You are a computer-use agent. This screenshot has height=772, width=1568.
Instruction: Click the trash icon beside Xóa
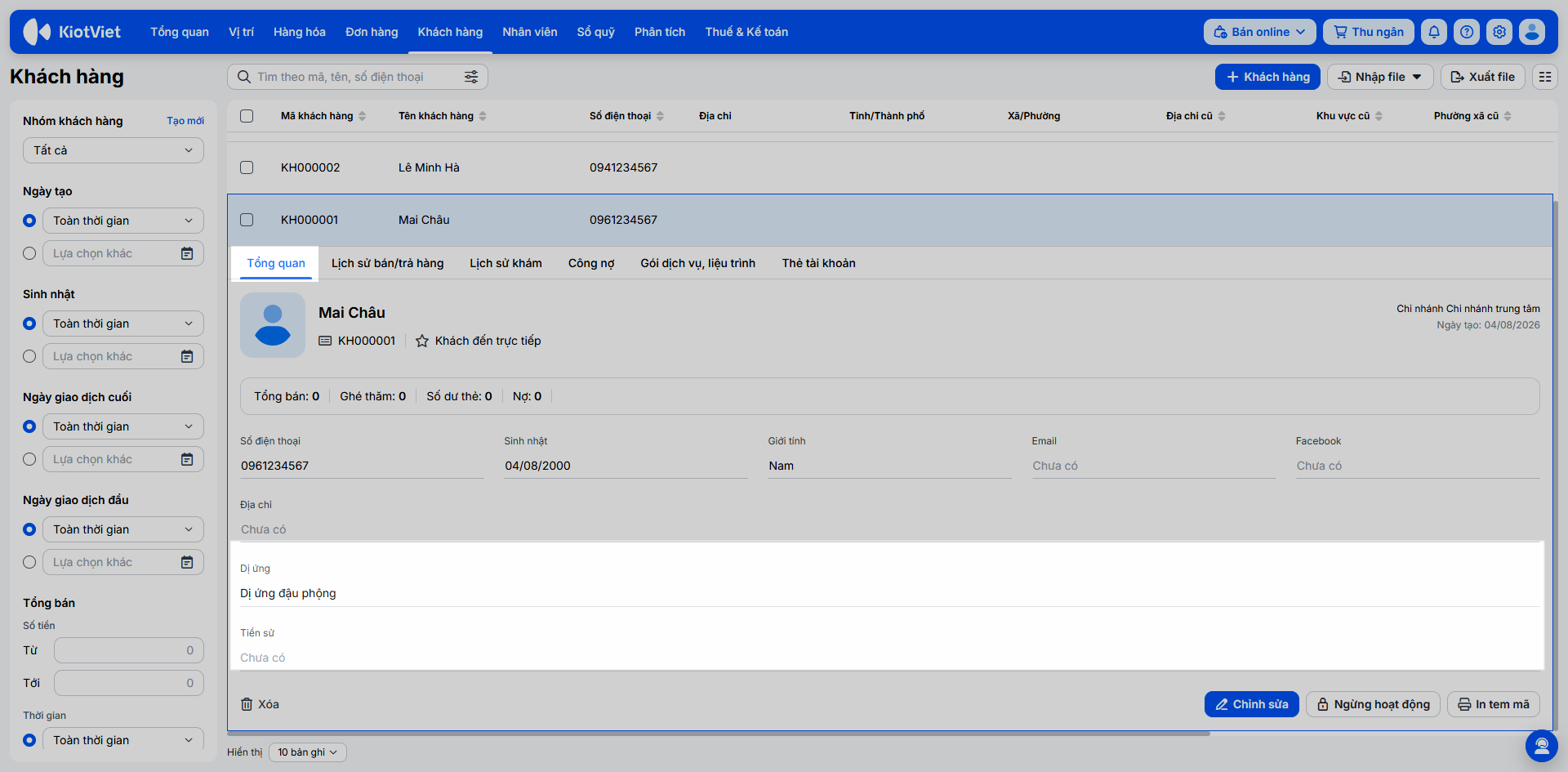(247, 704)
